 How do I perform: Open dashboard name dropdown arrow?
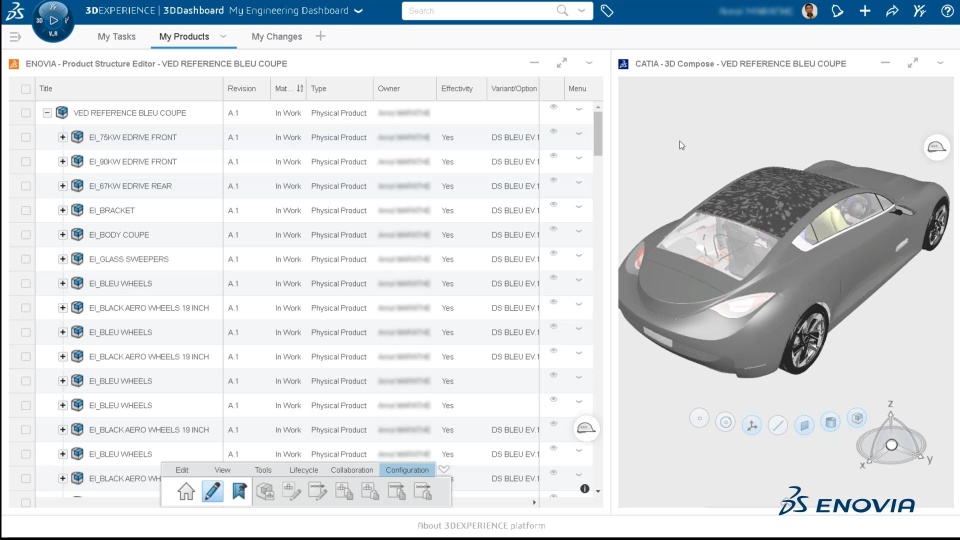(x=359, y=11)
